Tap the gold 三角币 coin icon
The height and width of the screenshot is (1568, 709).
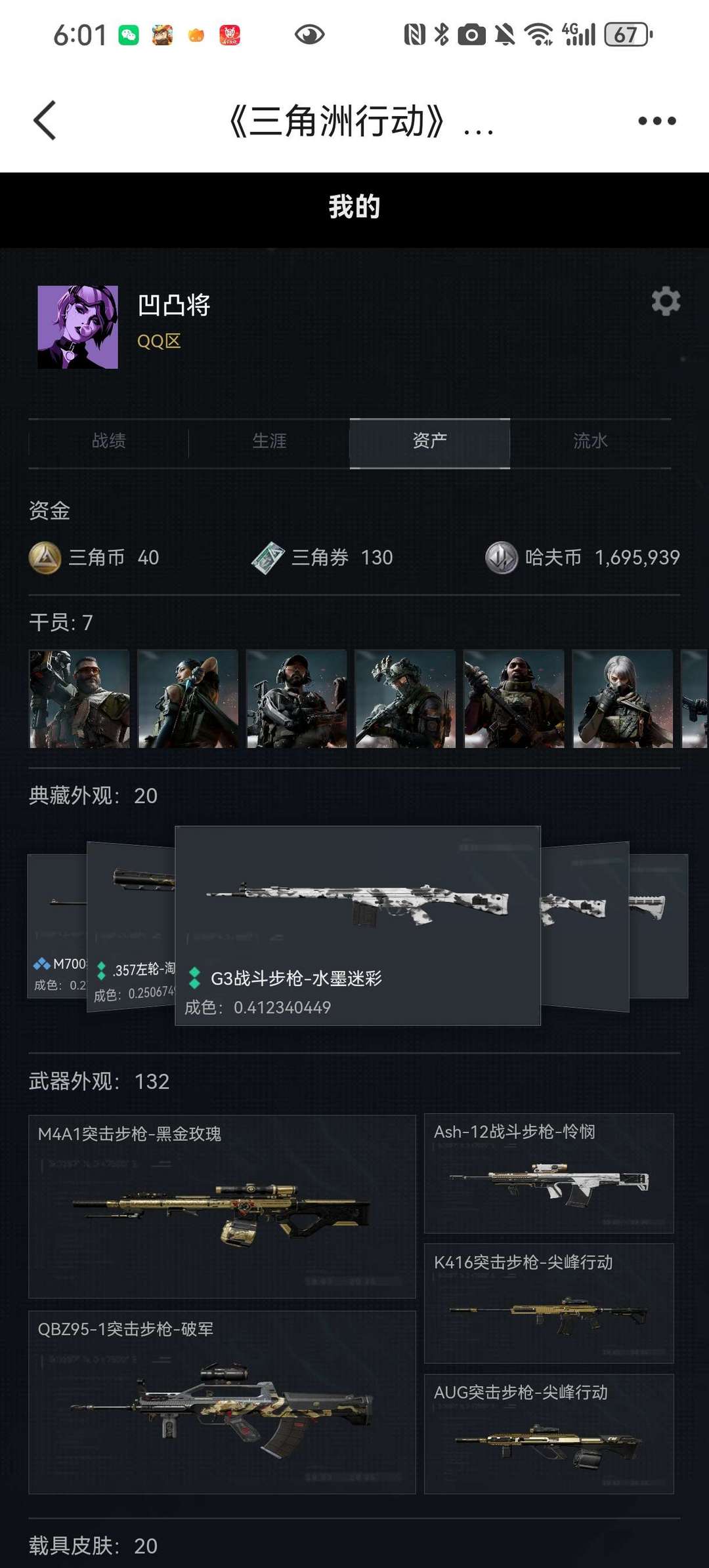point(45,558)
